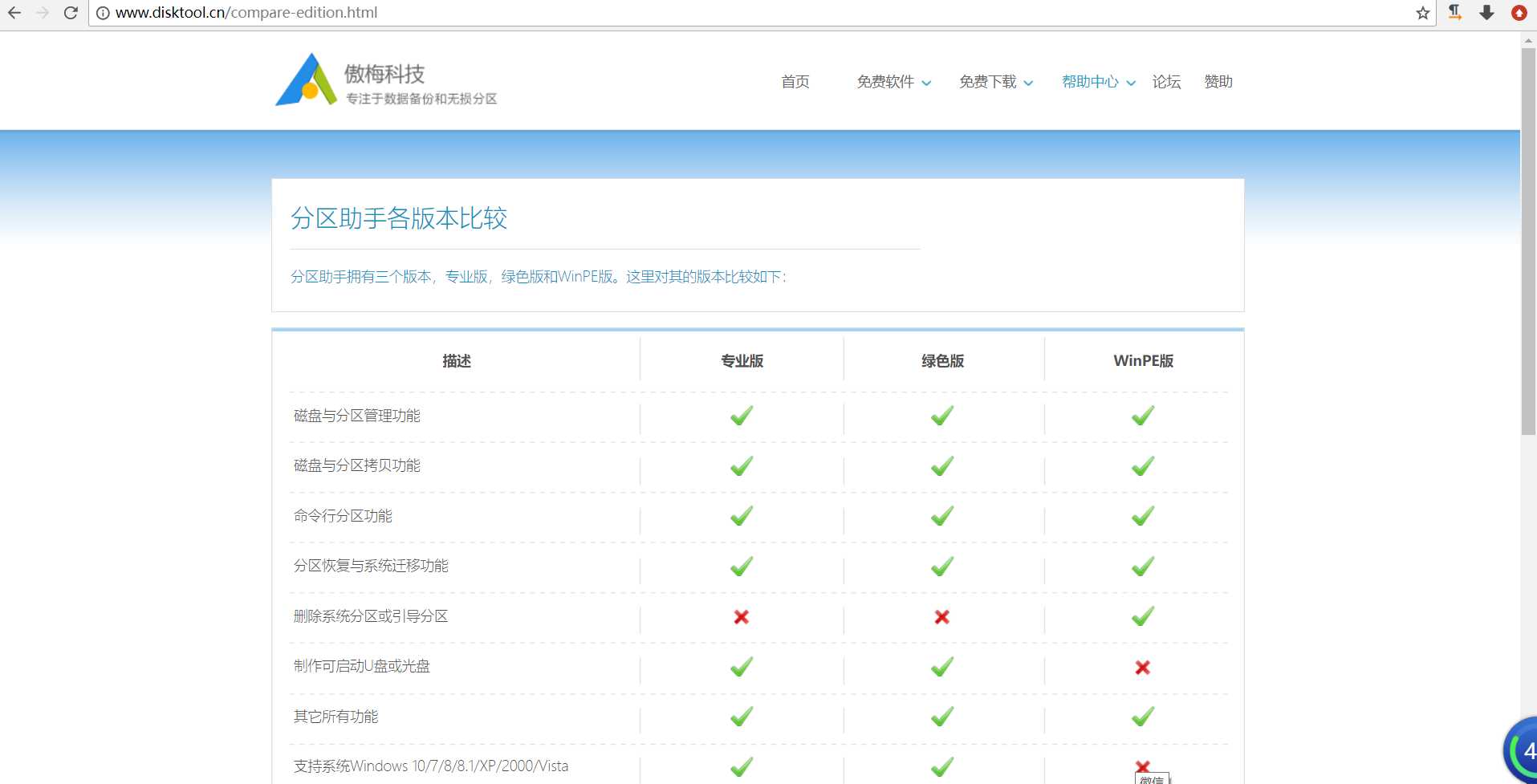This screenshot has height=784, width=1537.
Task: Click the 专业版 red cross for 删除系统分区或引导分区
Action: click(x=742, y=616)
